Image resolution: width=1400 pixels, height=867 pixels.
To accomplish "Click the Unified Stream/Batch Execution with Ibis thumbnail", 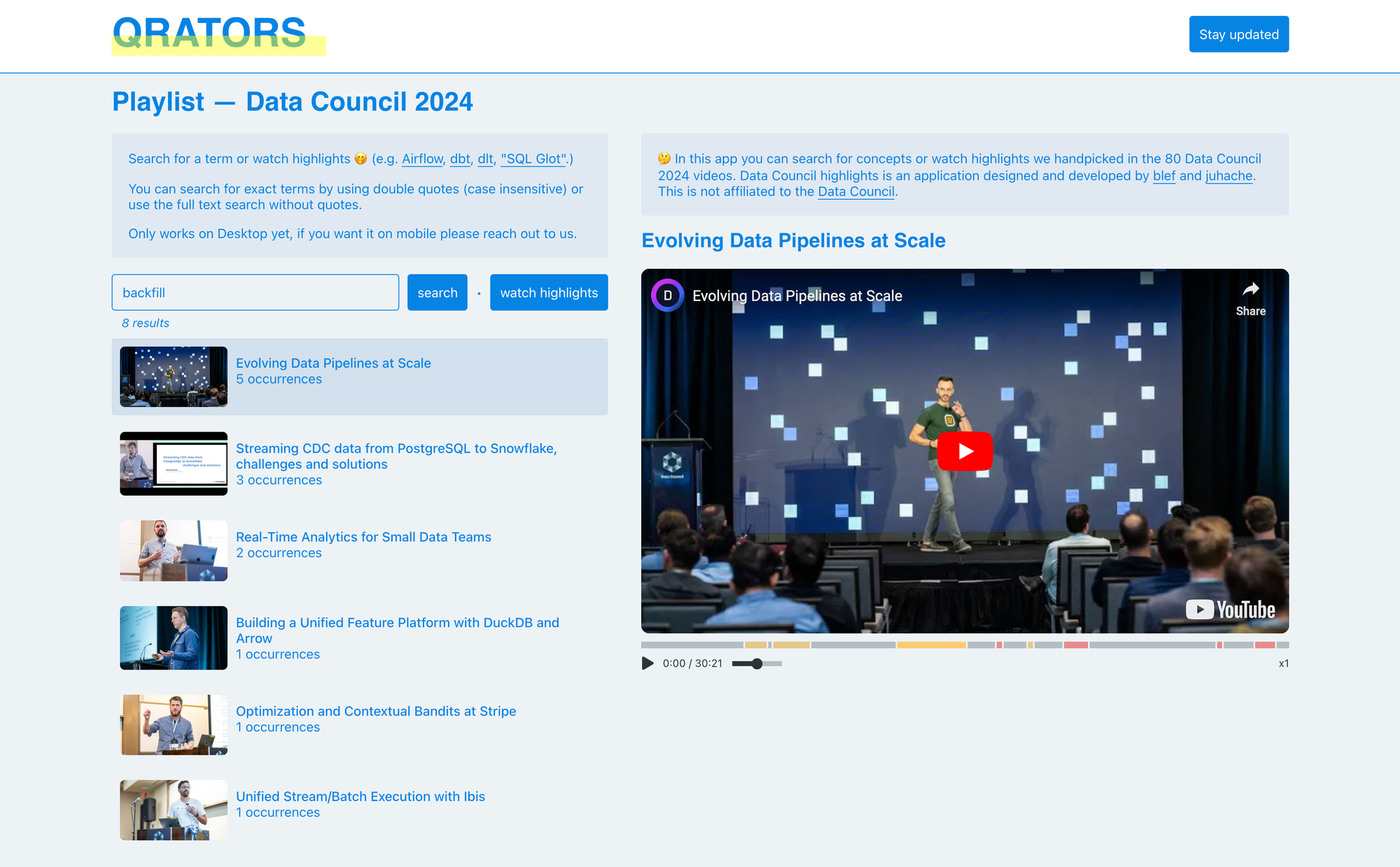I will 174,810.
